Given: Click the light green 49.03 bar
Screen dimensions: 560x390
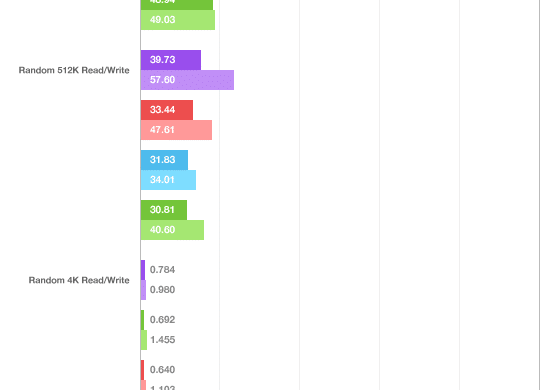Looking at the screenshot, I should [x=178, y=20].
